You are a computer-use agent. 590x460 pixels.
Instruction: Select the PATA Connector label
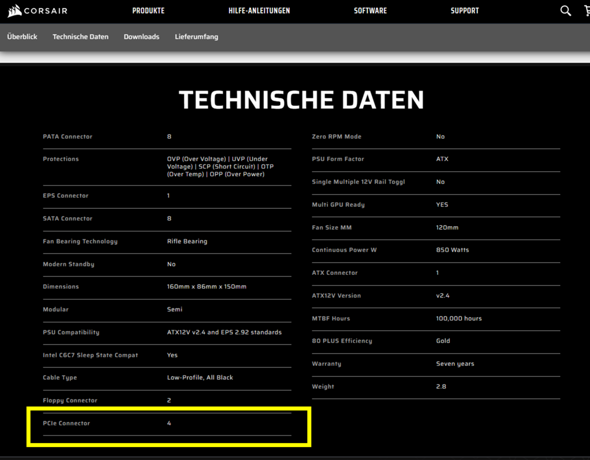click(67, 137)
